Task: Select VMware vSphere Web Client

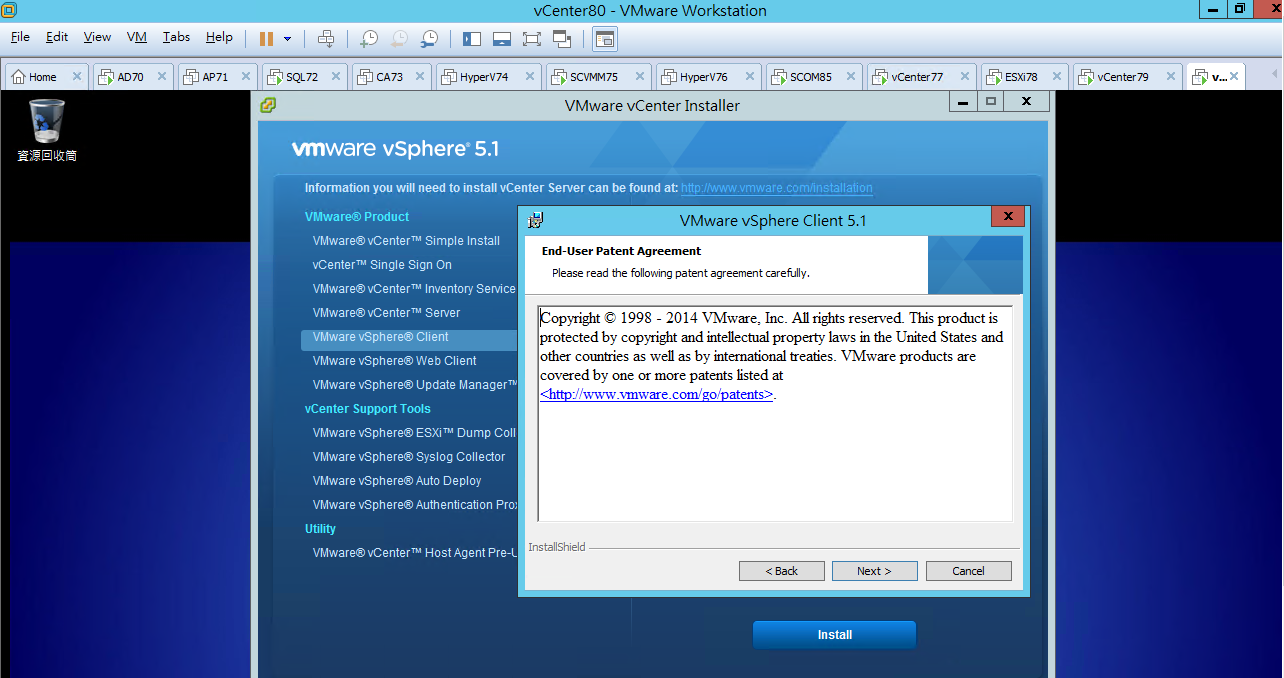Action: pos(394,361)
